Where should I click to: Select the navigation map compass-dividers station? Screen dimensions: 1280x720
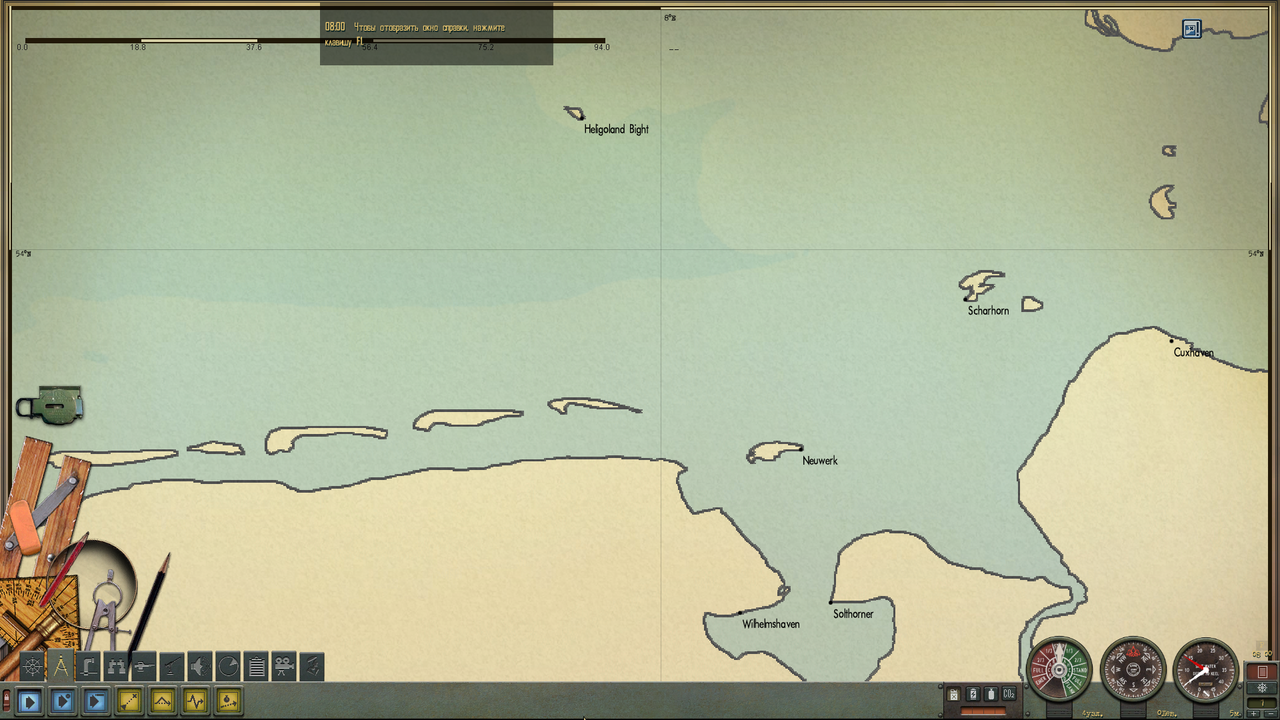(61, 666)
